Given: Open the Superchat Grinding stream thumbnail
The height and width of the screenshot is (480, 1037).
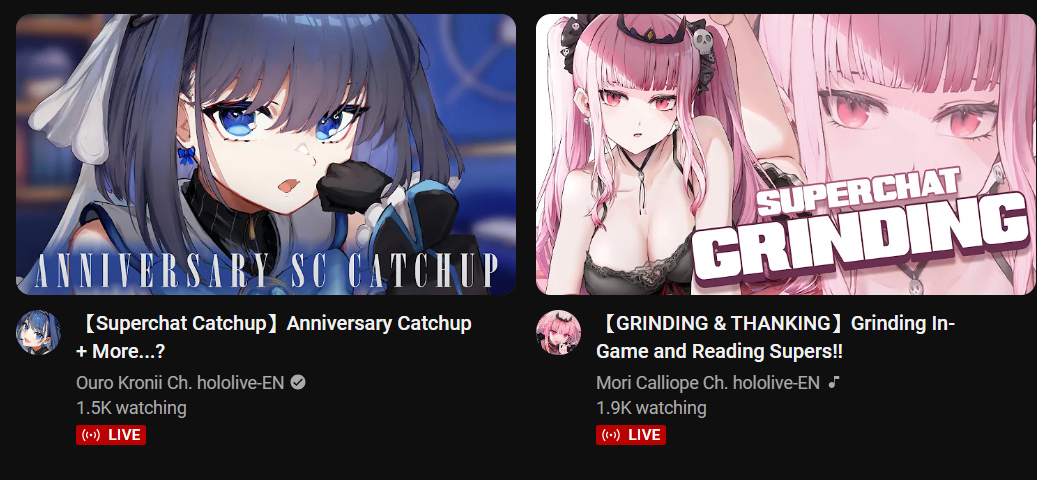Looking at the screenshot, I should click(786, 154).
